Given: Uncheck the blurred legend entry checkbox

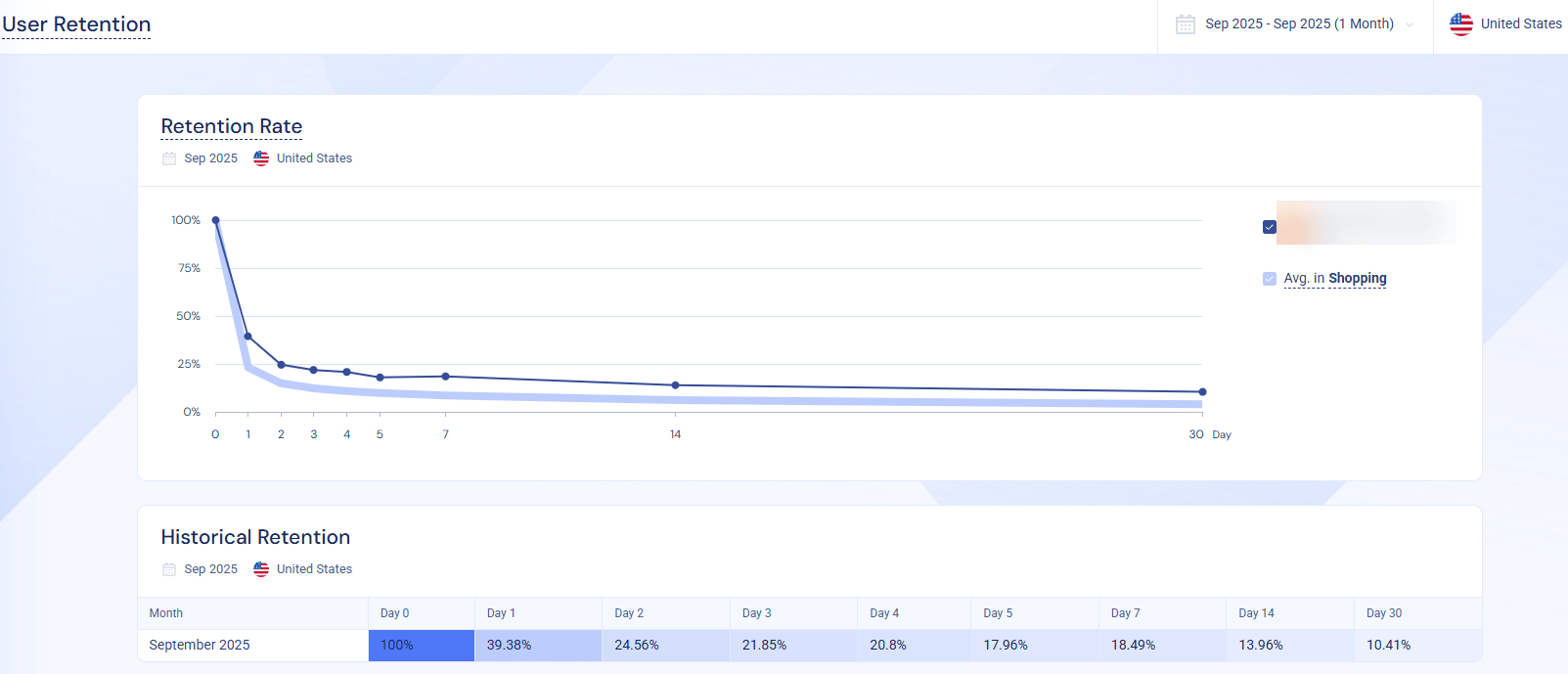Looking at the screenshot, I should coord(1269,226).
